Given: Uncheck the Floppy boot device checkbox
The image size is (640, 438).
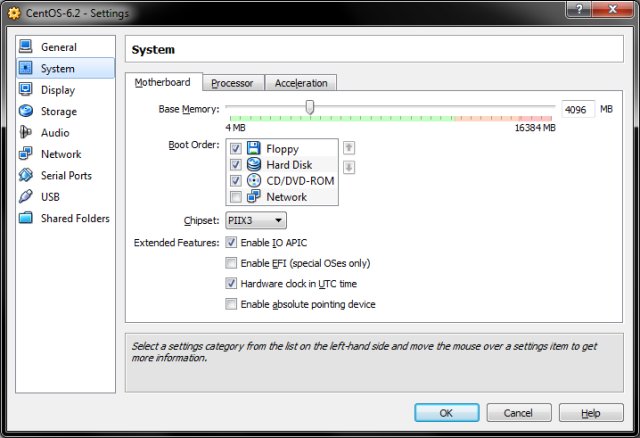Looking at the screenshot, I should pos(236,148).
